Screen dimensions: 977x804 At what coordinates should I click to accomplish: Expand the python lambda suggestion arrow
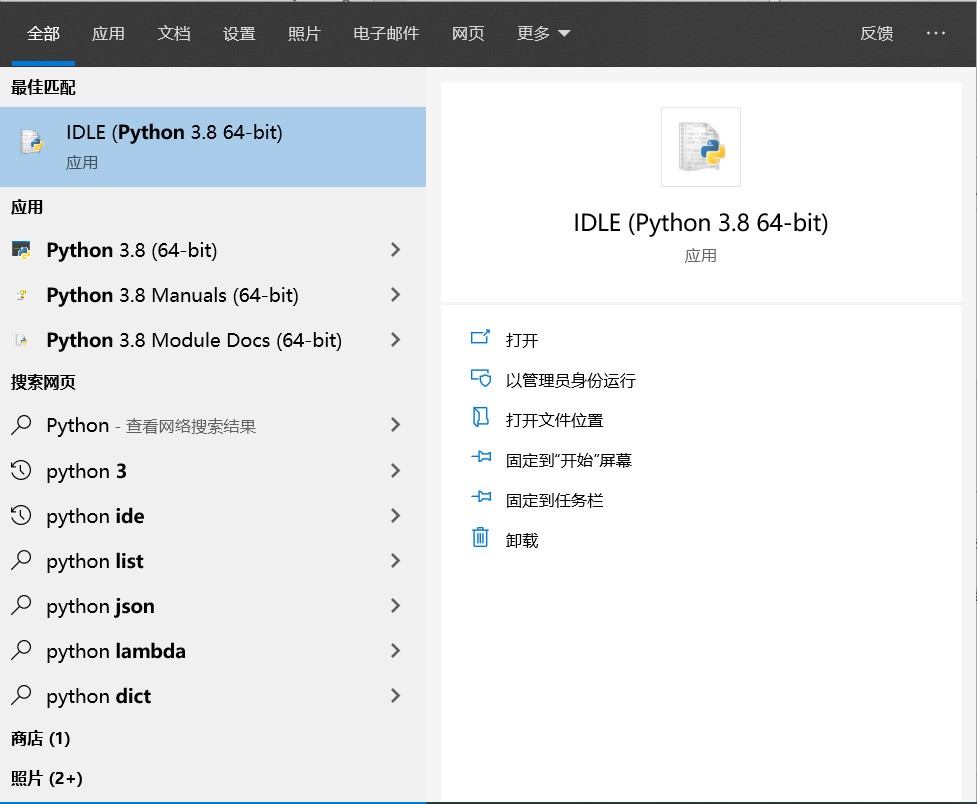[395, 650]
